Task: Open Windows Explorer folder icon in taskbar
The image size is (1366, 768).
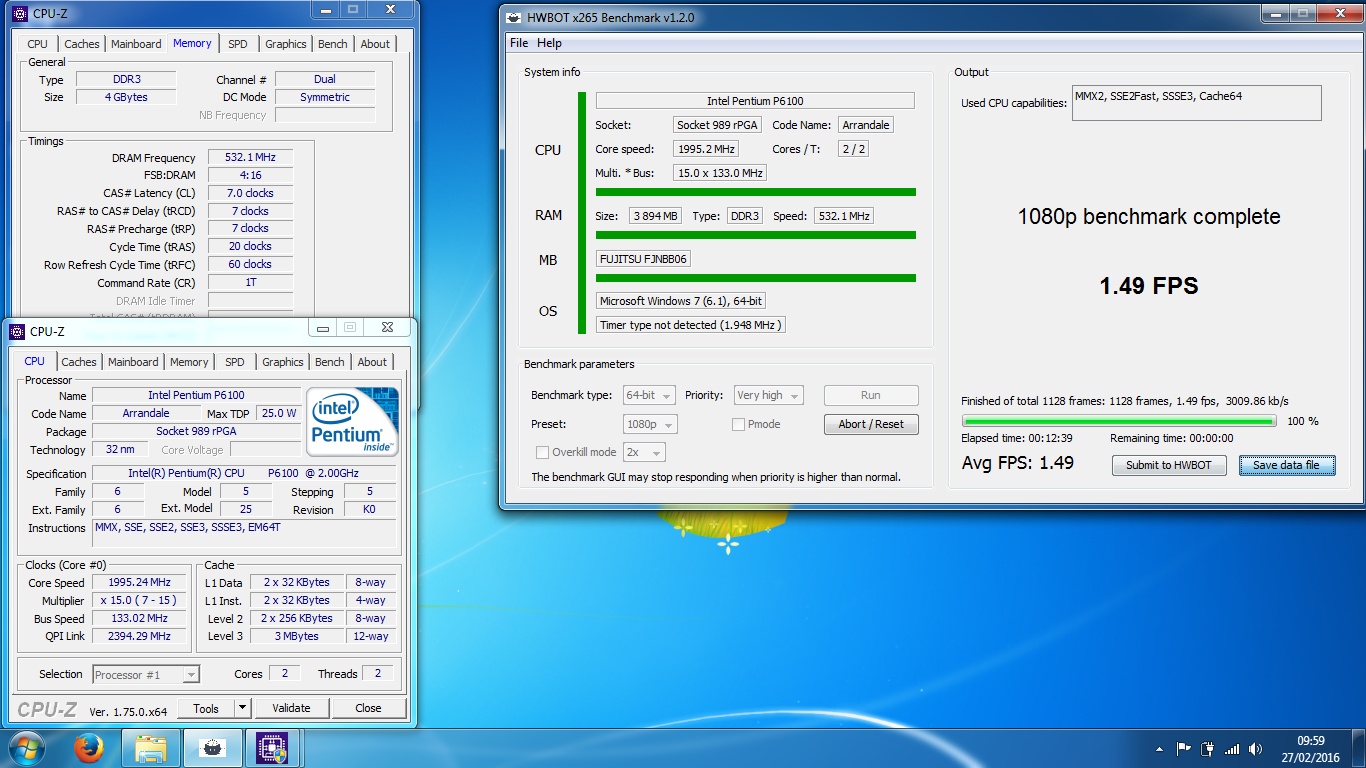Action: [151, 748]
